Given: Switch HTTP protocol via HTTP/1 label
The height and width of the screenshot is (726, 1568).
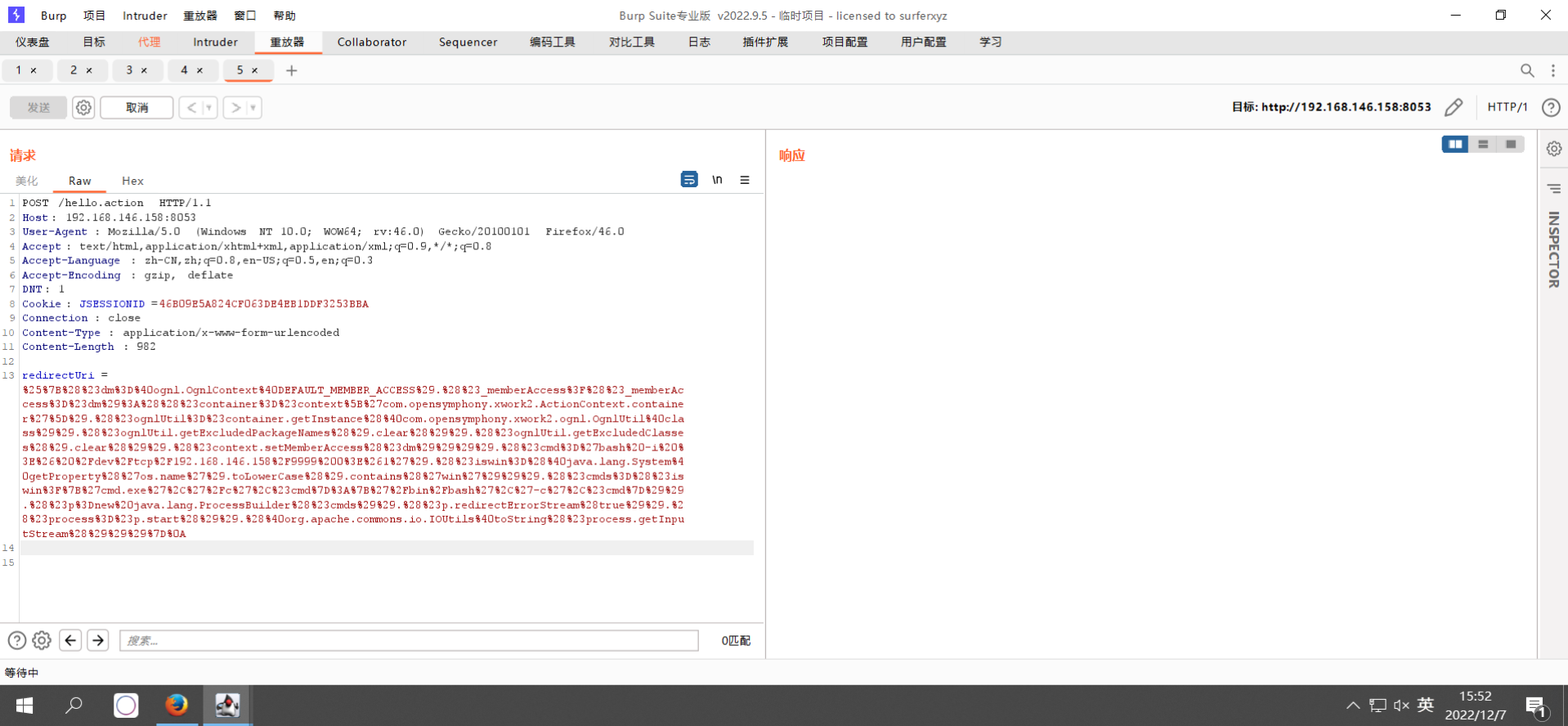Looking at the screenshot, I should [x=1508, y=107].
